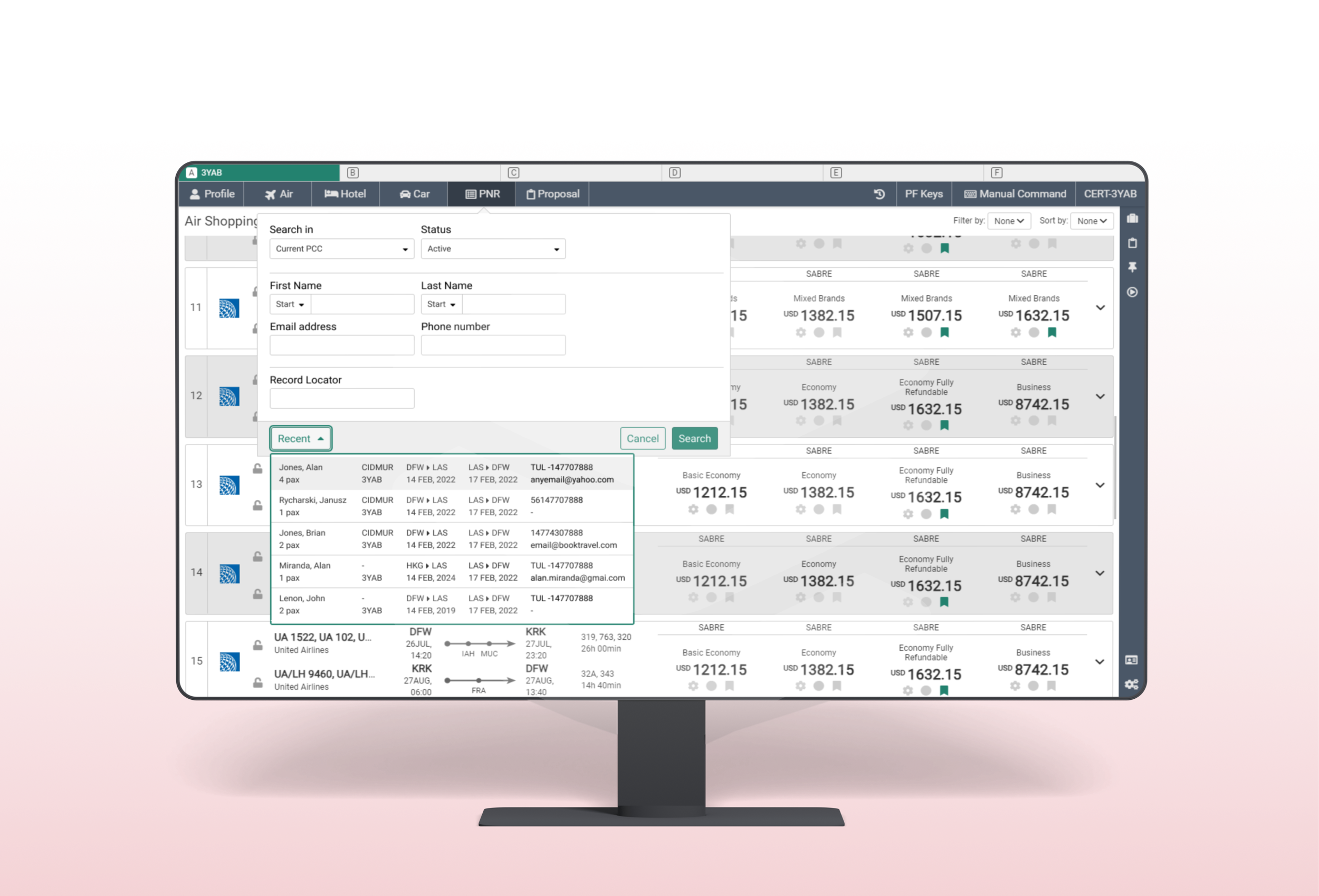Toggle the lock icon on row 15 first flight
1319x896 pixels.
coord(257,645)
